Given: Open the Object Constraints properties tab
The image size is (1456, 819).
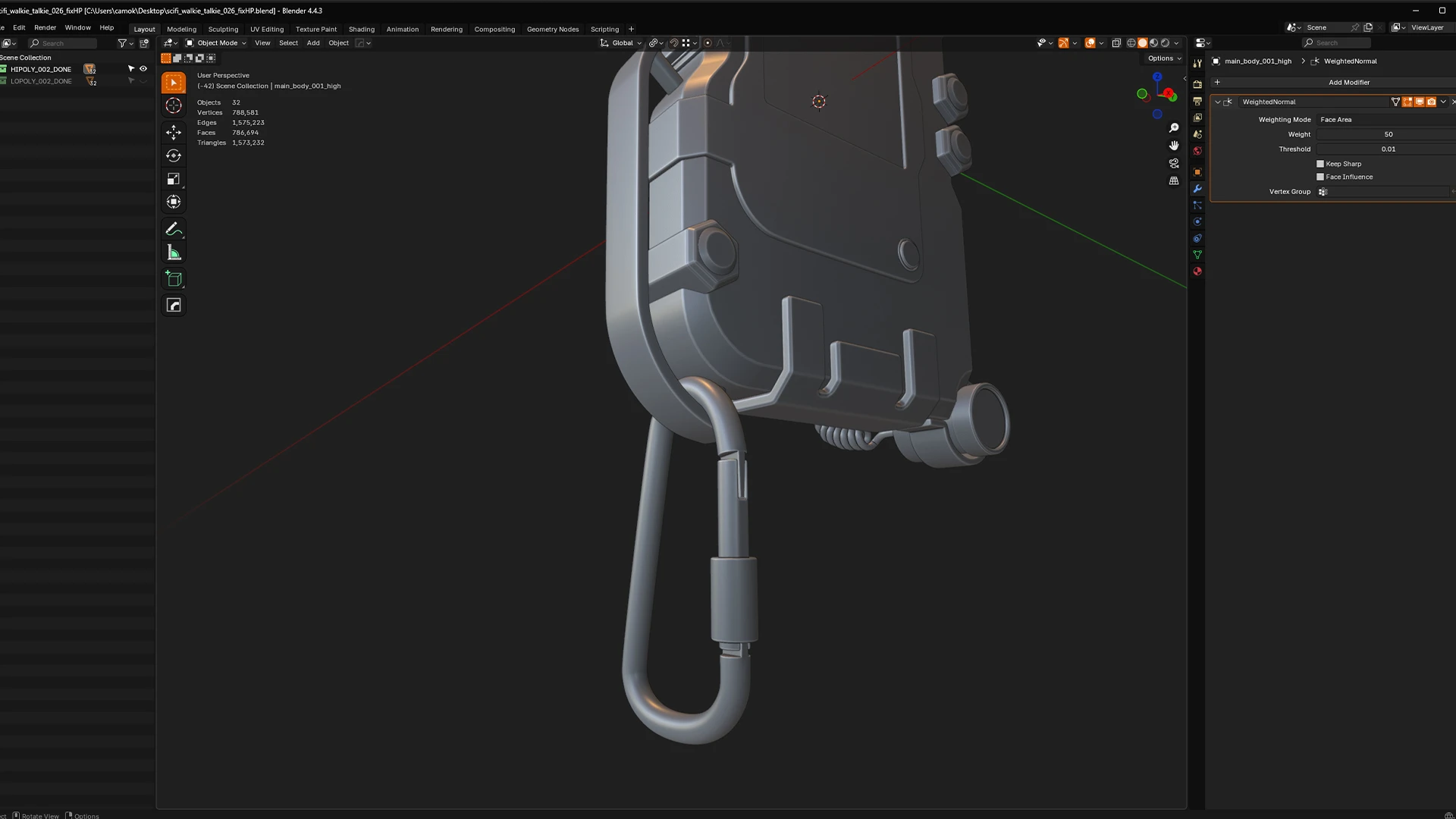Looking at the screenshot, I should pos(1197,239).
